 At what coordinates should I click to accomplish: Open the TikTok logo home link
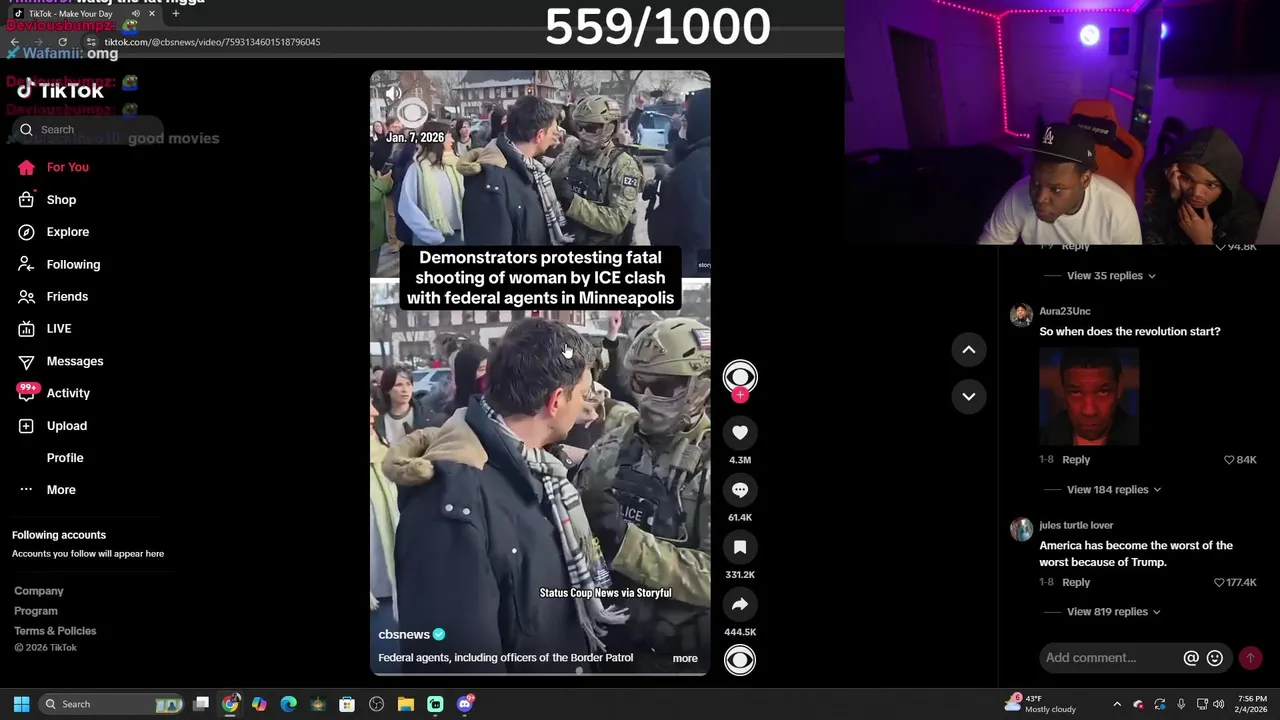60,90
